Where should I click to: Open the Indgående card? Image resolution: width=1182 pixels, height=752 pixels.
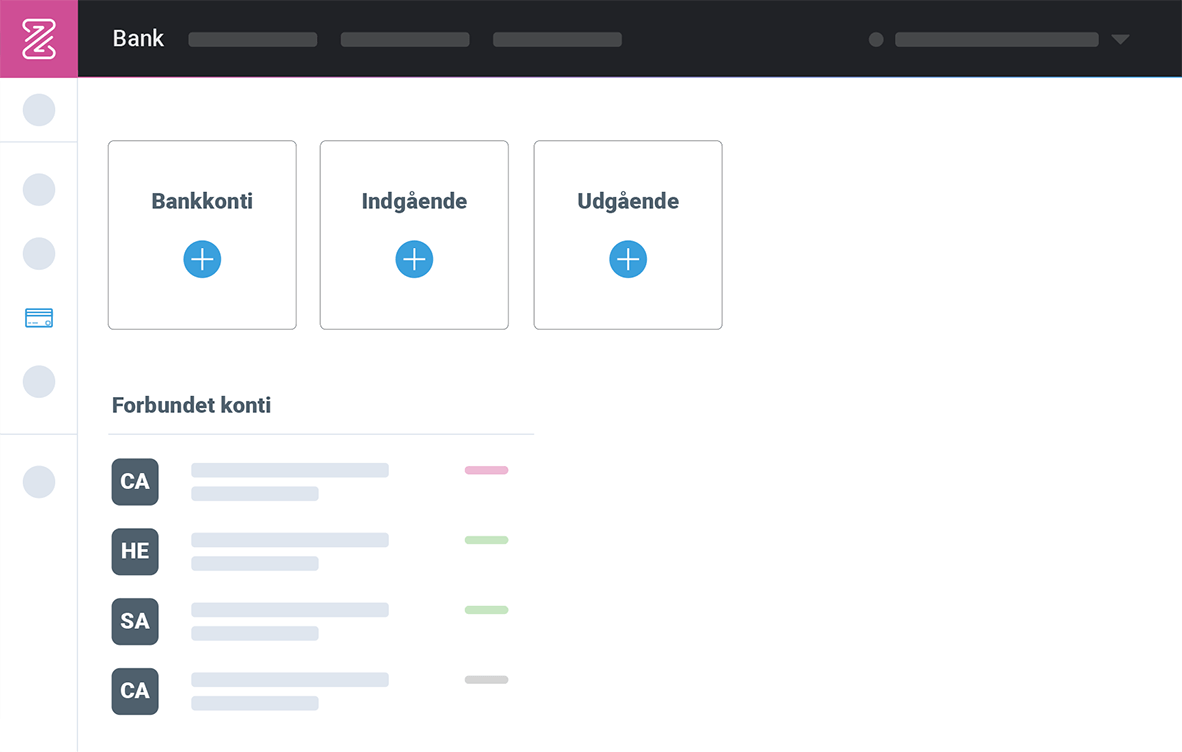pos(414,235)
